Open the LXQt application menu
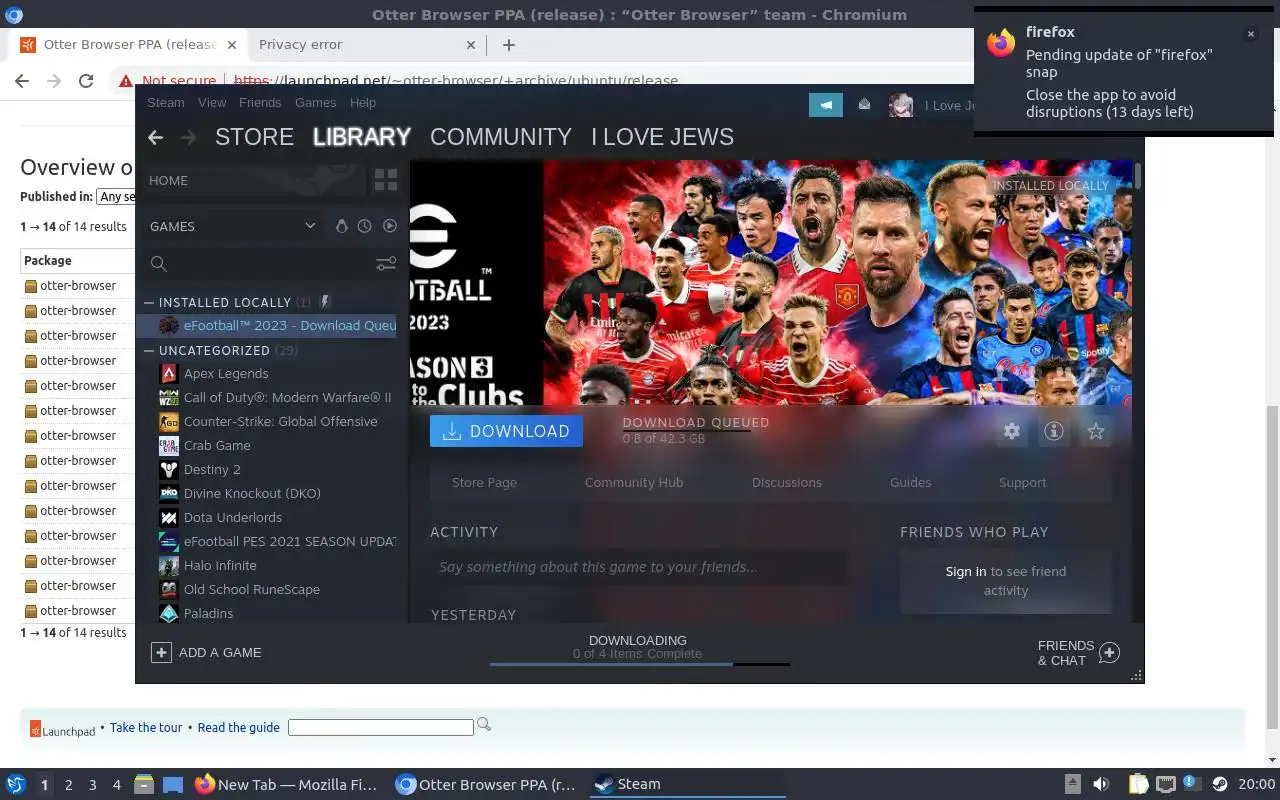 (x=16, y=784)
